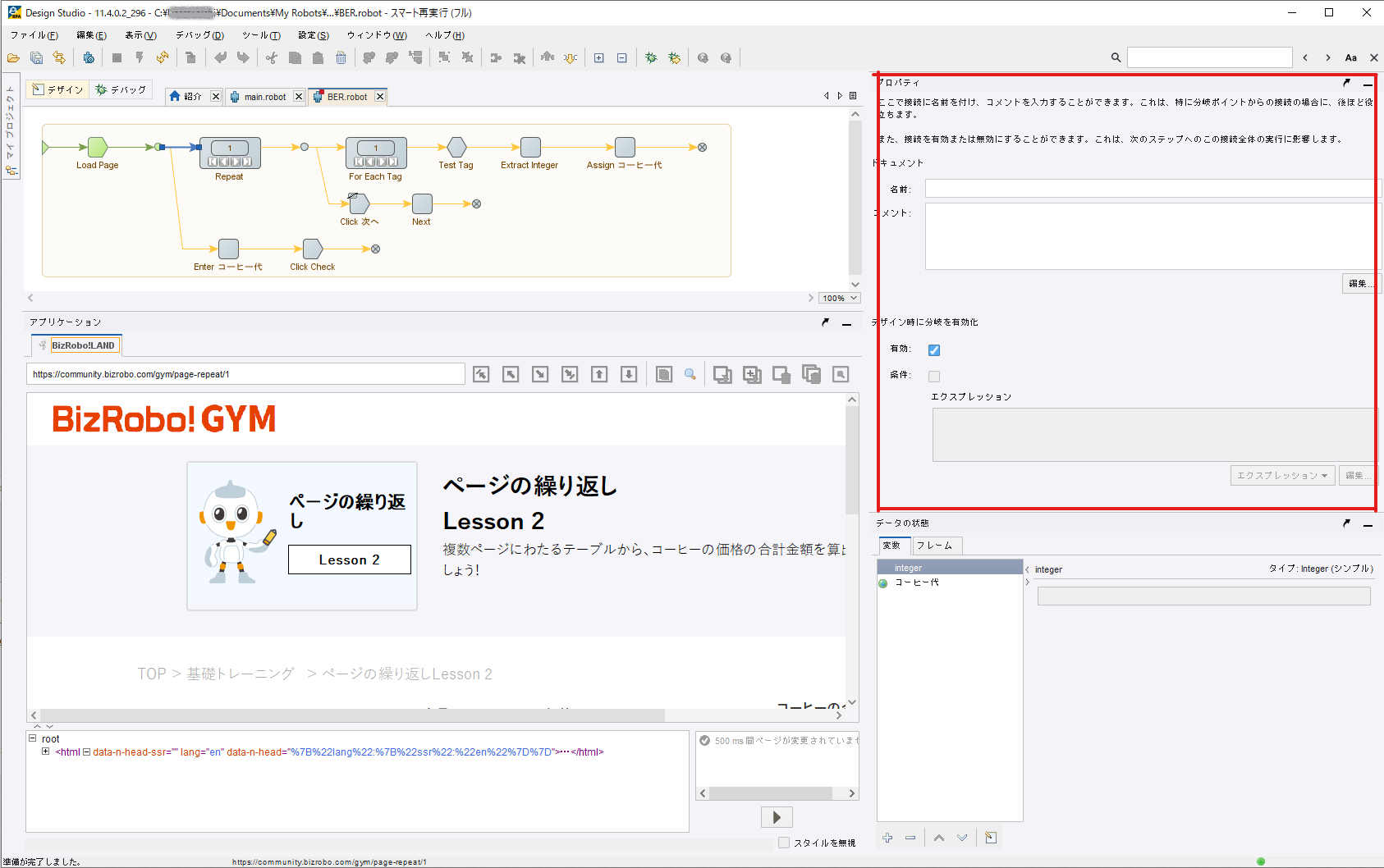Uncheck the 有効 checkbox
Viewport: 1384px width, 868px height.
934,350
